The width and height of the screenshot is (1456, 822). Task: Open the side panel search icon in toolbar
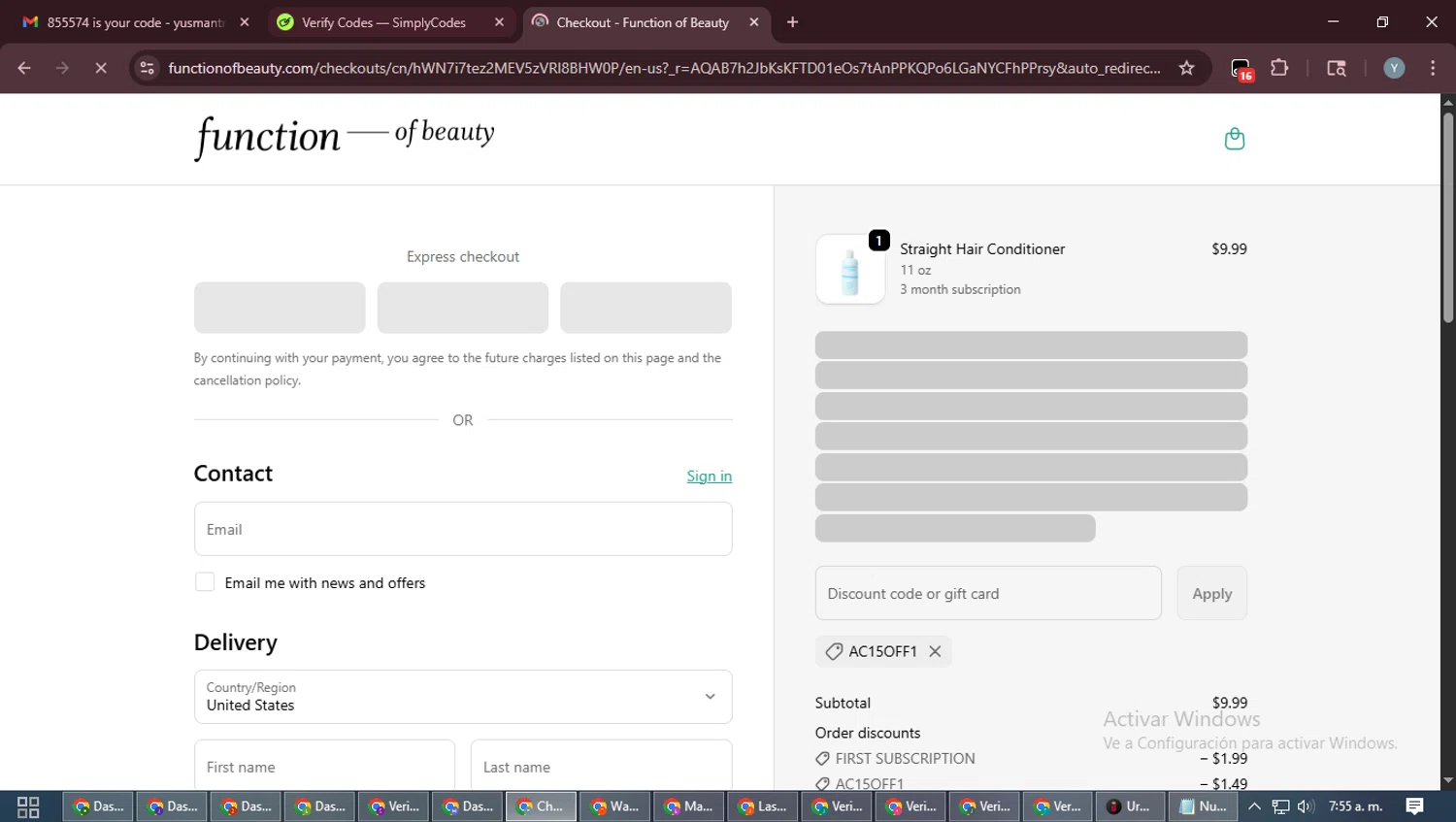pyautogui.click(x=1337, y=68)
